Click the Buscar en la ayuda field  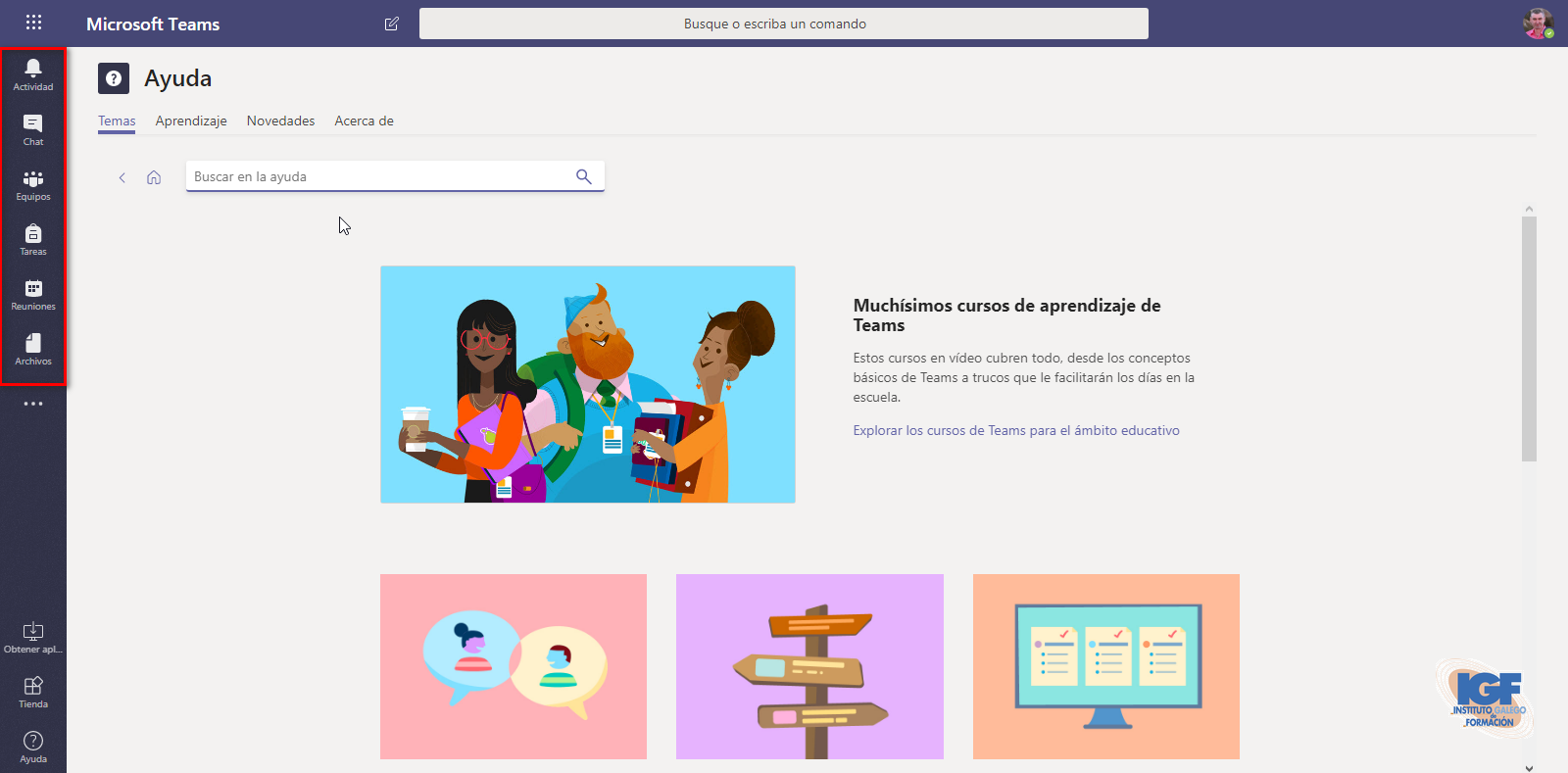pyautogui.click(x=377, y=176)
